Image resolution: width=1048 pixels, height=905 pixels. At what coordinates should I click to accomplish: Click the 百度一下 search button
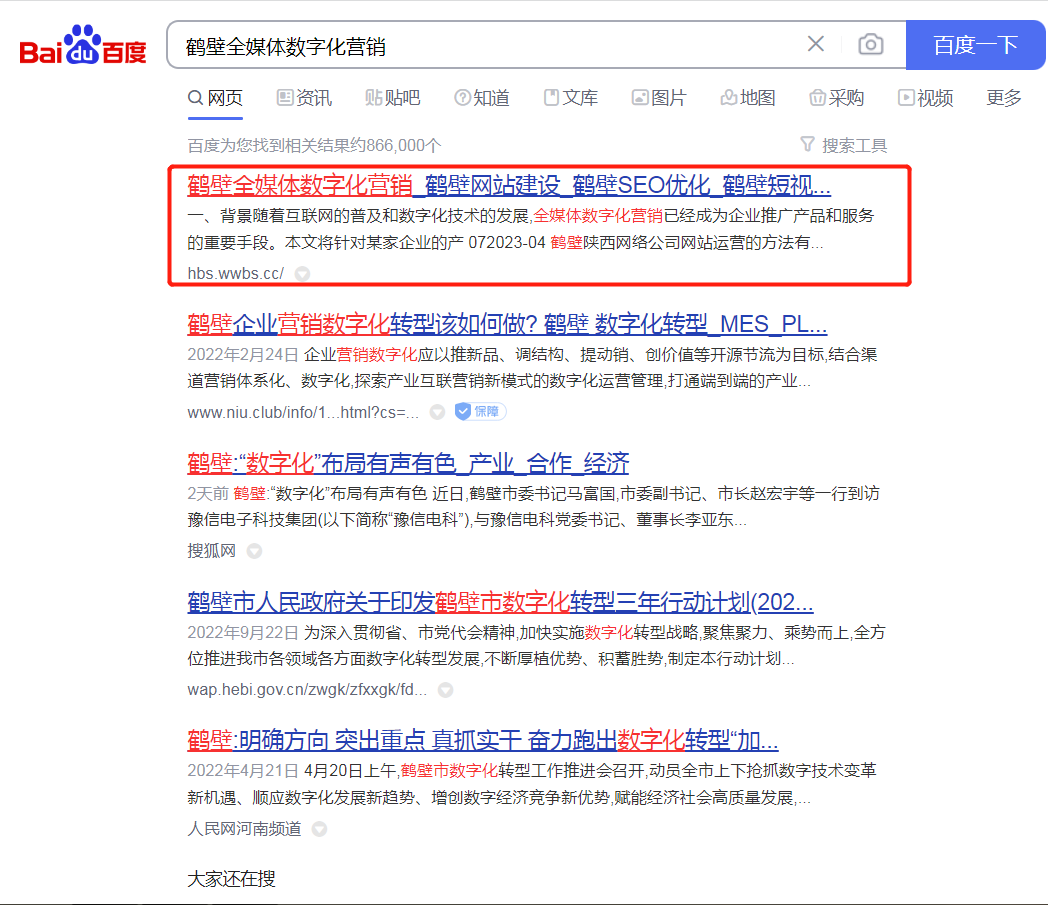[x=975, y=45]
